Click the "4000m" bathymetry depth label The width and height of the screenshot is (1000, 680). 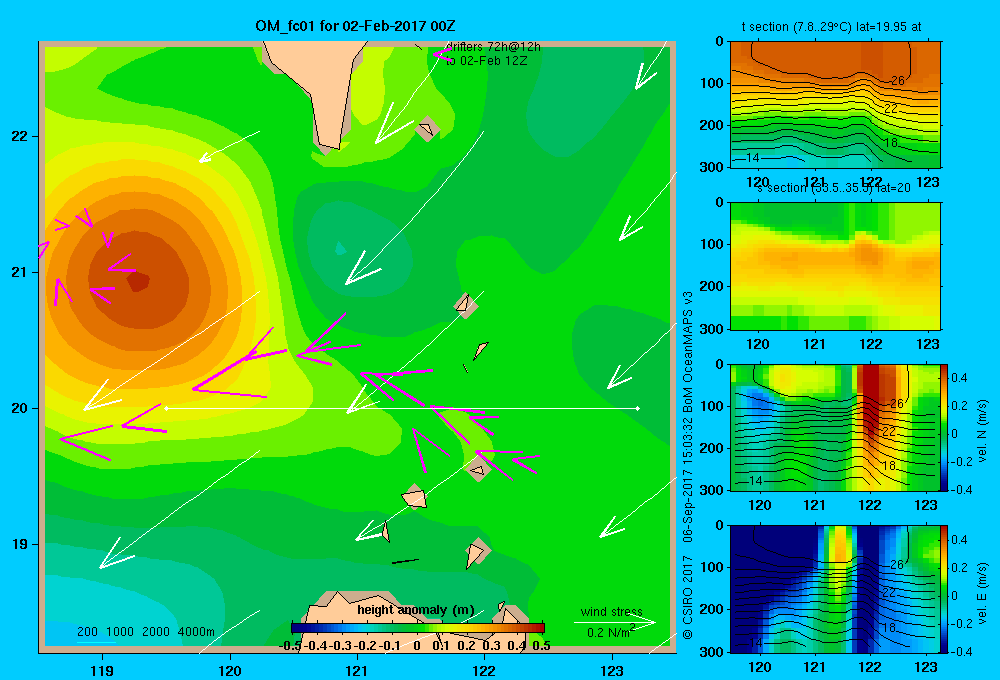pyautogui.click(x=196, y=632)
